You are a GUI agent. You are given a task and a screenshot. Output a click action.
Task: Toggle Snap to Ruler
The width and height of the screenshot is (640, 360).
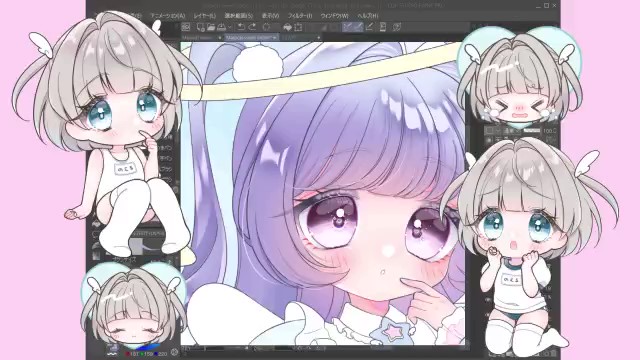click(347, 27)
